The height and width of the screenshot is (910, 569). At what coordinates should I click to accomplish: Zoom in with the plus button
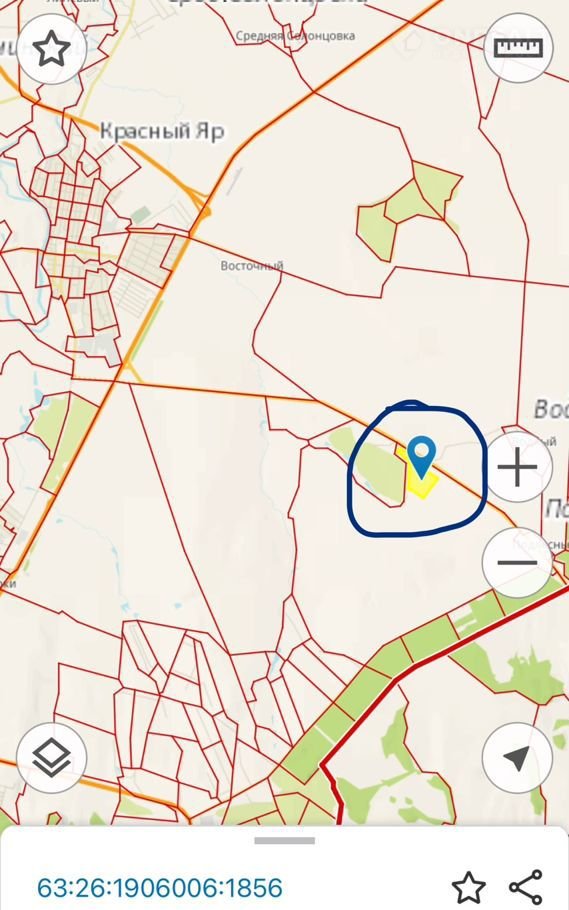517,467
